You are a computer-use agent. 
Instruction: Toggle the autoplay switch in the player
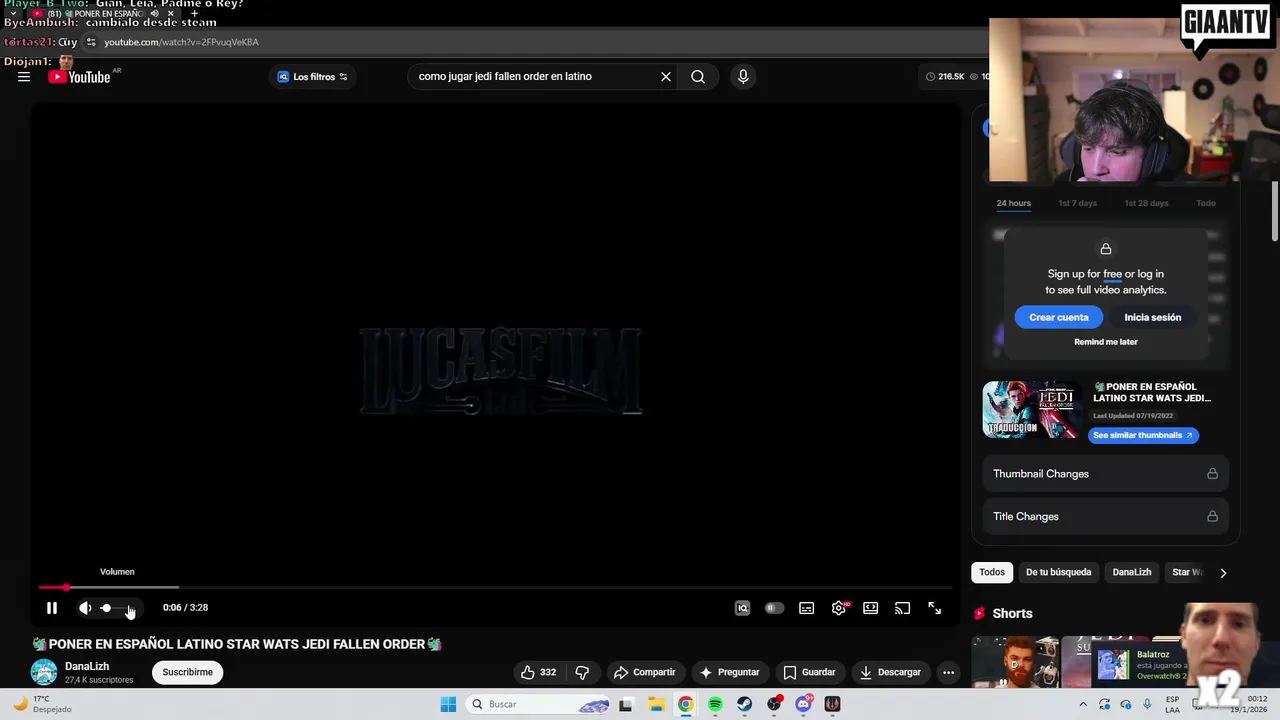(774, 607)
